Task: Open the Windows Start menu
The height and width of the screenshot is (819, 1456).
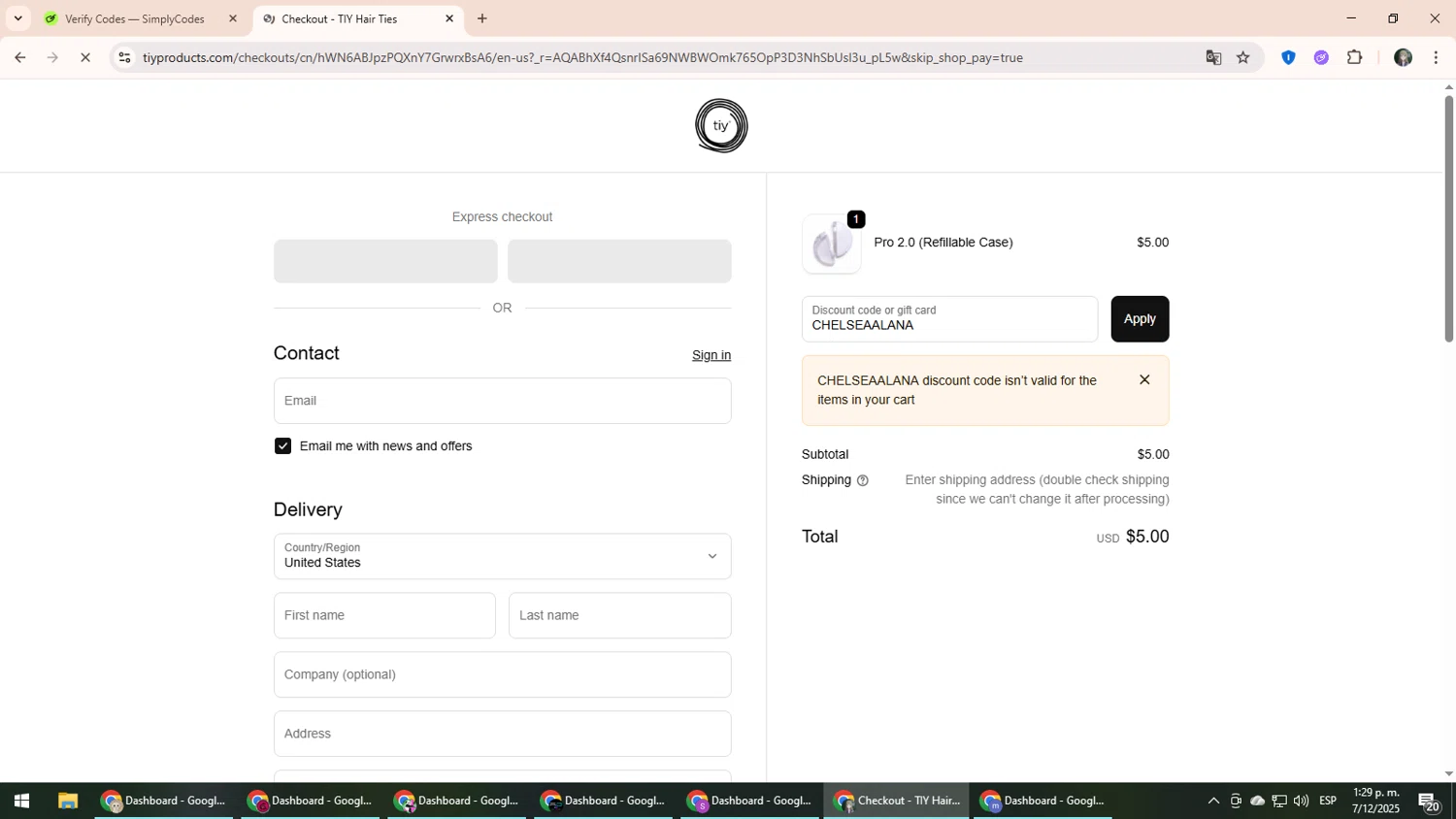Action: pos(21,801)
